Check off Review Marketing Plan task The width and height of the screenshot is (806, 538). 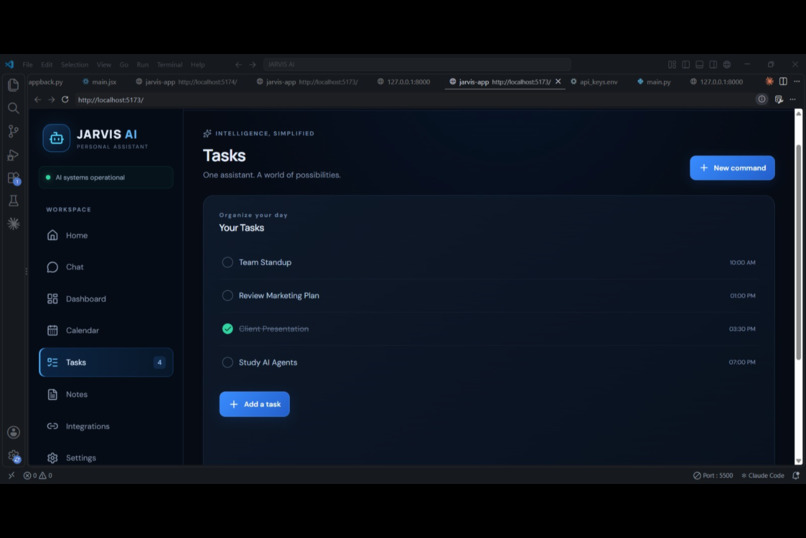pyautogui.click(x=227, y=295)
